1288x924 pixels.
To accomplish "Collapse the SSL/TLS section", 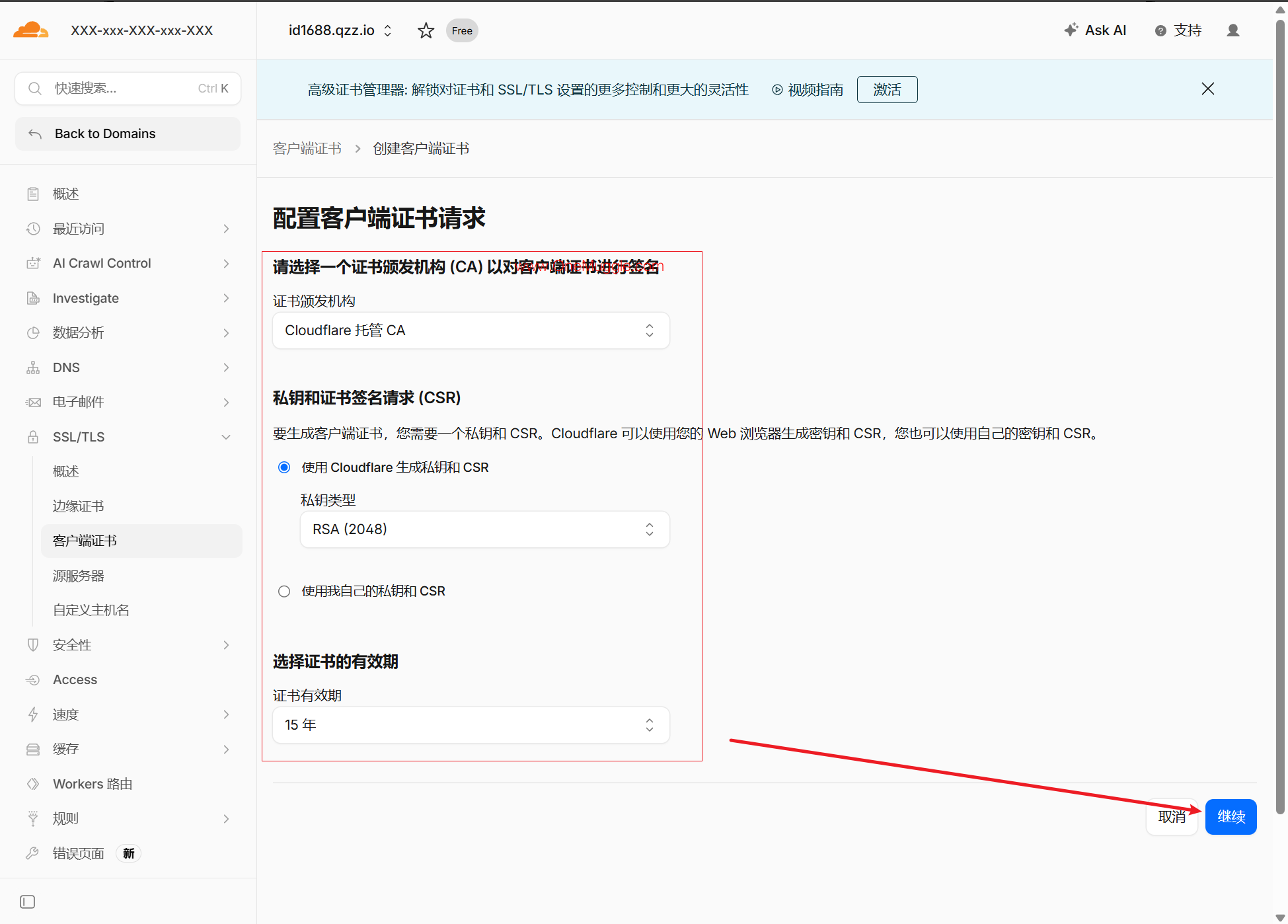I will click(x=226, y=437).
